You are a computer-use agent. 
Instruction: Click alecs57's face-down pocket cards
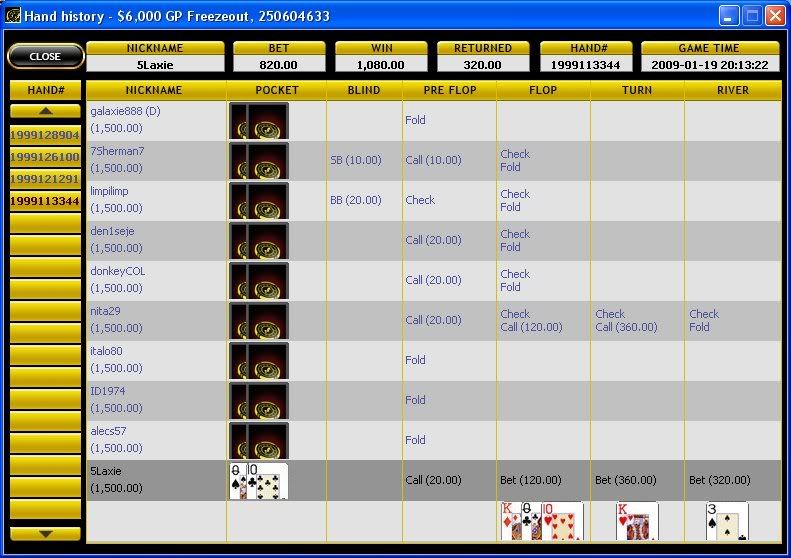(x=259, y=441)
